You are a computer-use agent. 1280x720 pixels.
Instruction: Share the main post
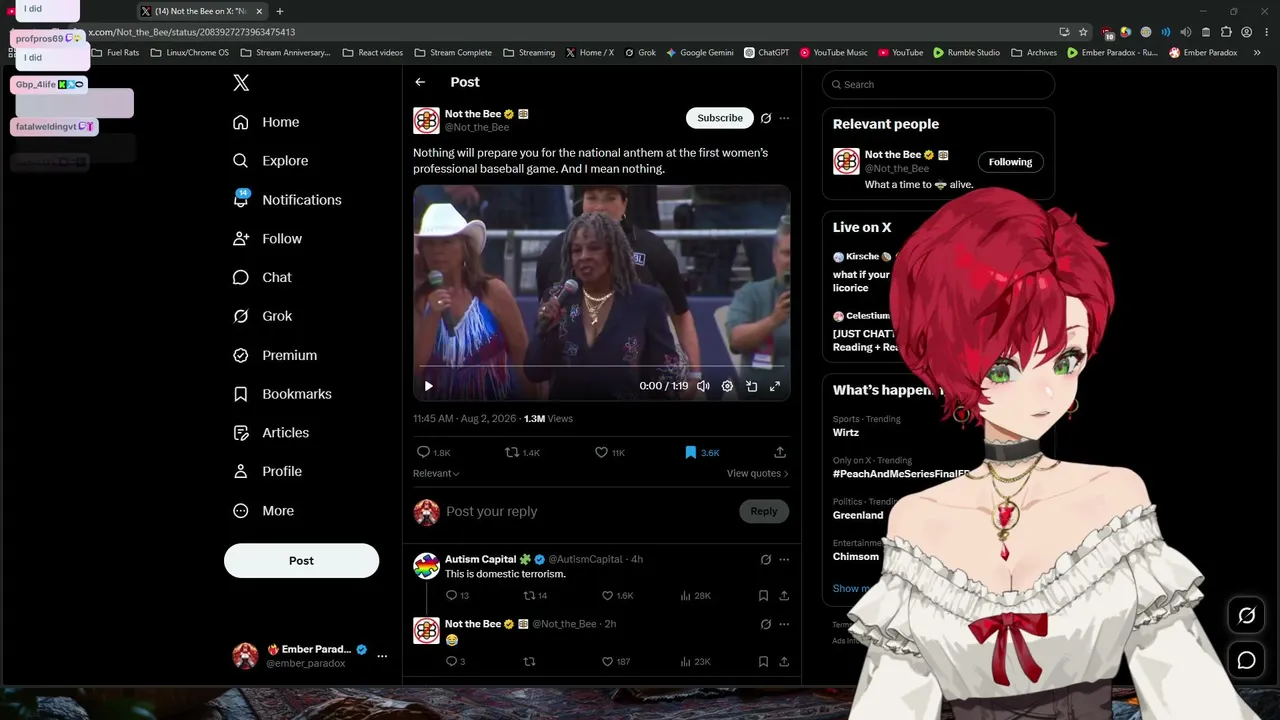pyautogui.click(x=780, y=452)
